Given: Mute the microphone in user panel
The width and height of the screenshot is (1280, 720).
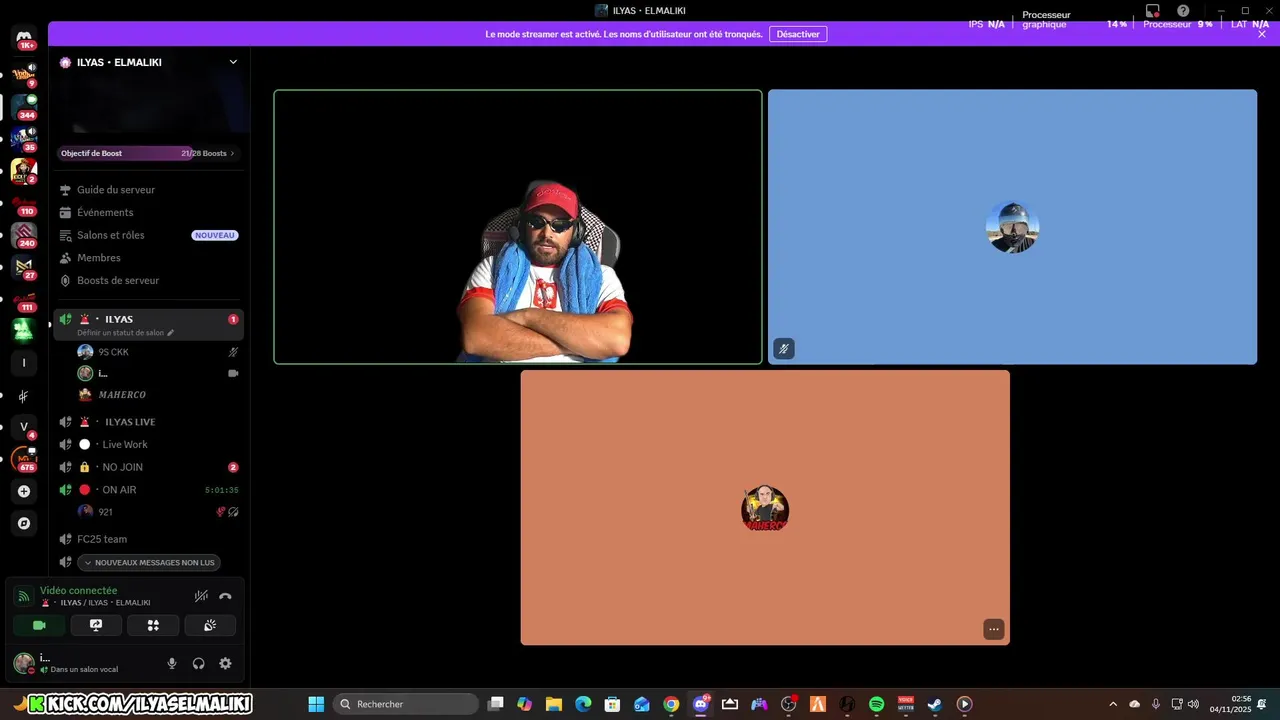Looking at the screenshot, I should 172,663.
